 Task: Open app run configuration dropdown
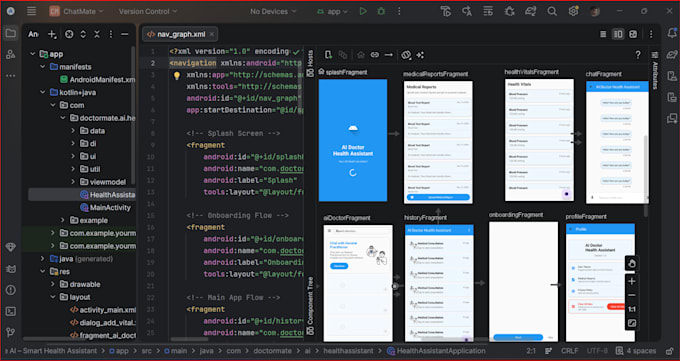[x=332, y=11]
